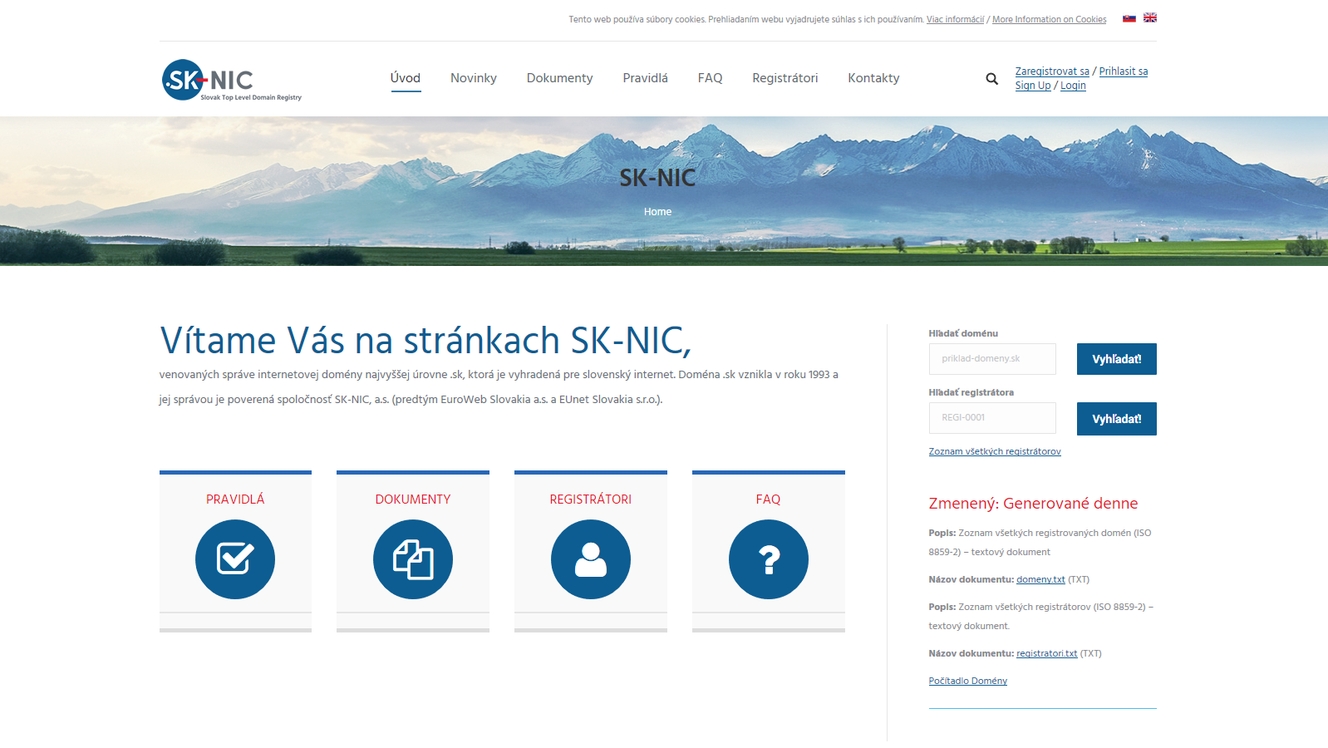Click the Vítame Vás na stránkach heading
The height and width of the screenshot is (748, 1328).
pos(425,341)
